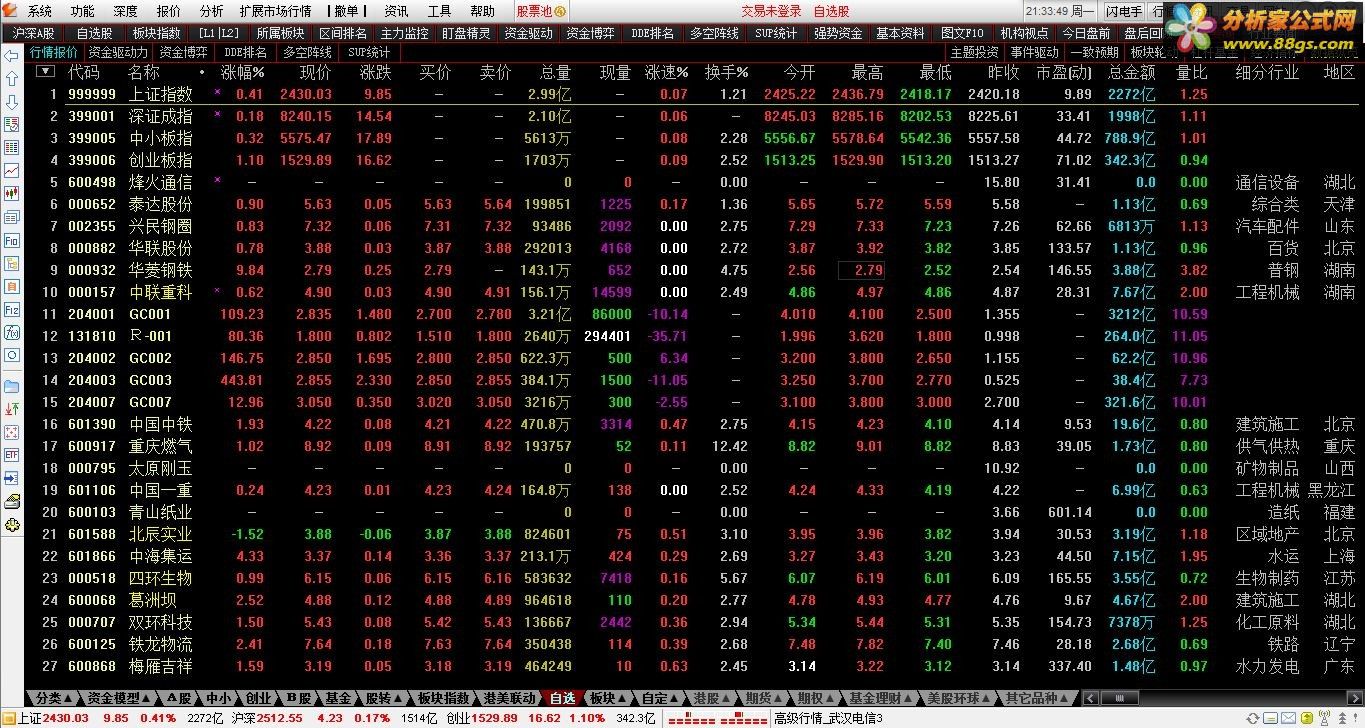The image size is (1365, 728).
Task: Click the yellow flower settings sidebar icon
Action: coord(11,523)
